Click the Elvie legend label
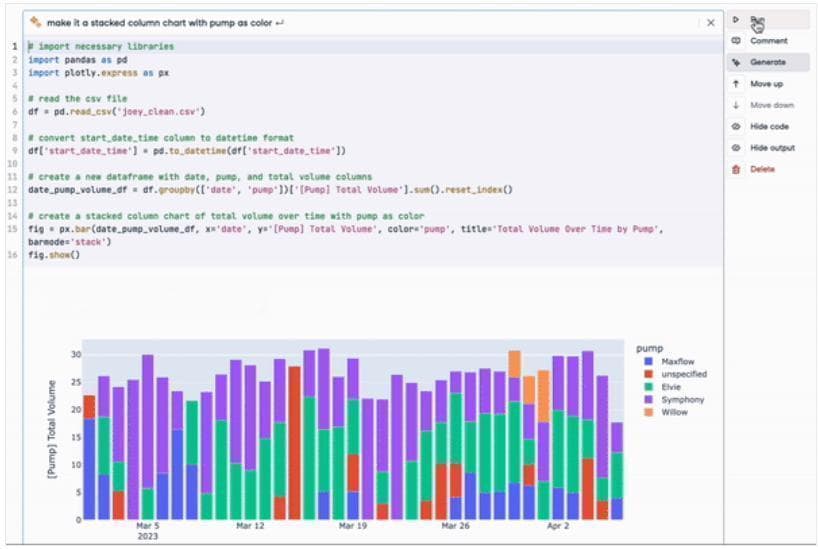 (671, 387)
